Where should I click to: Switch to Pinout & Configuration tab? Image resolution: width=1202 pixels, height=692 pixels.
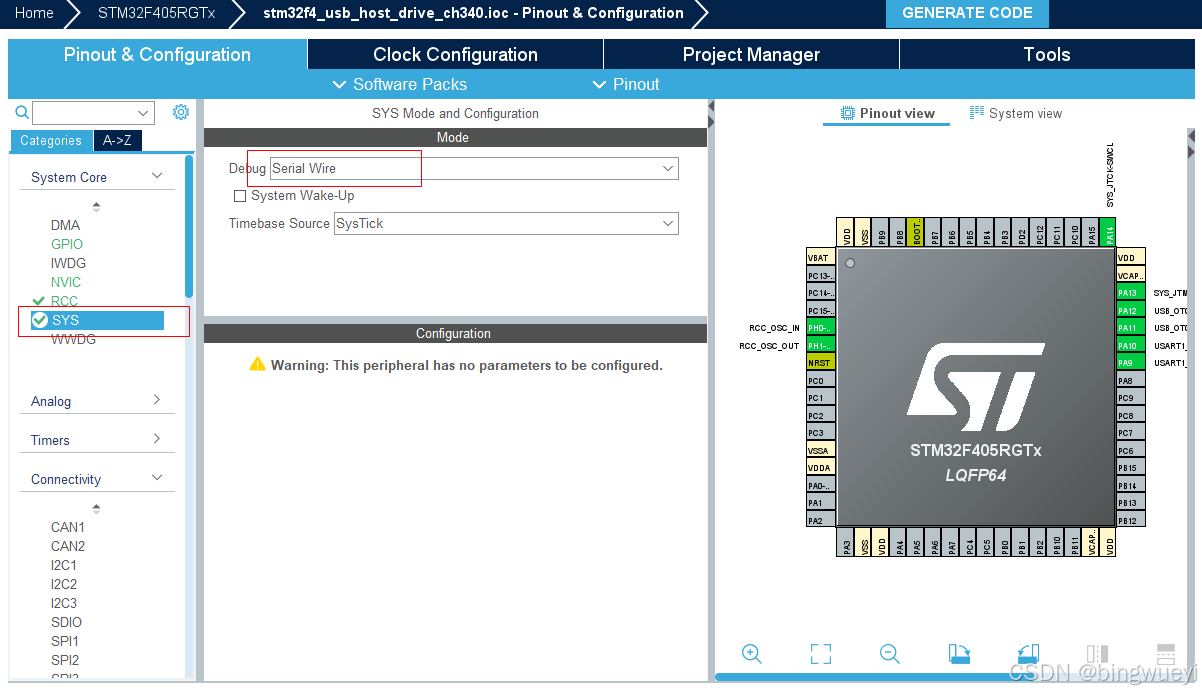157,54
